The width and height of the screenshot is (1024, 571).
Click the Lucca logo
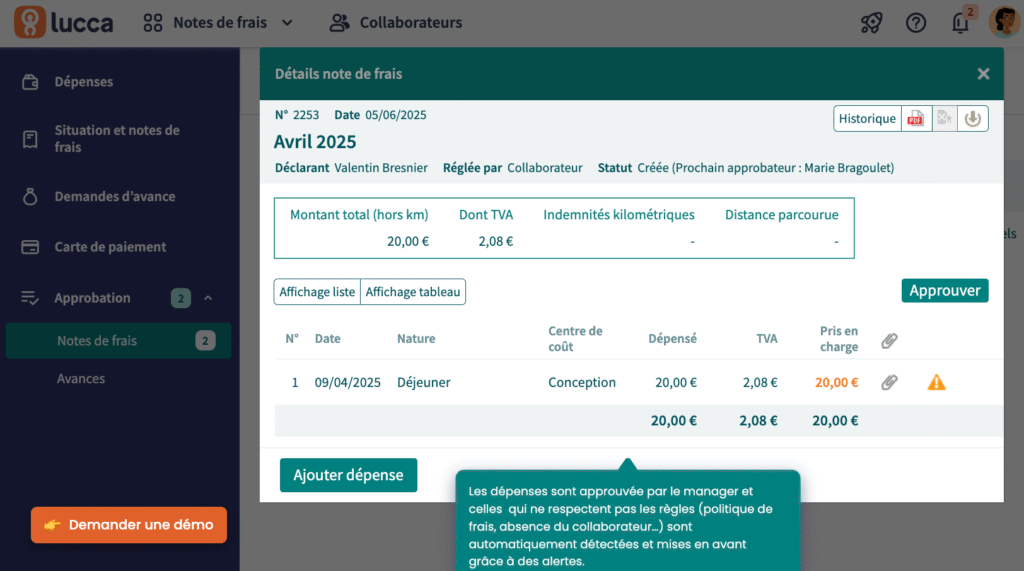64,22
